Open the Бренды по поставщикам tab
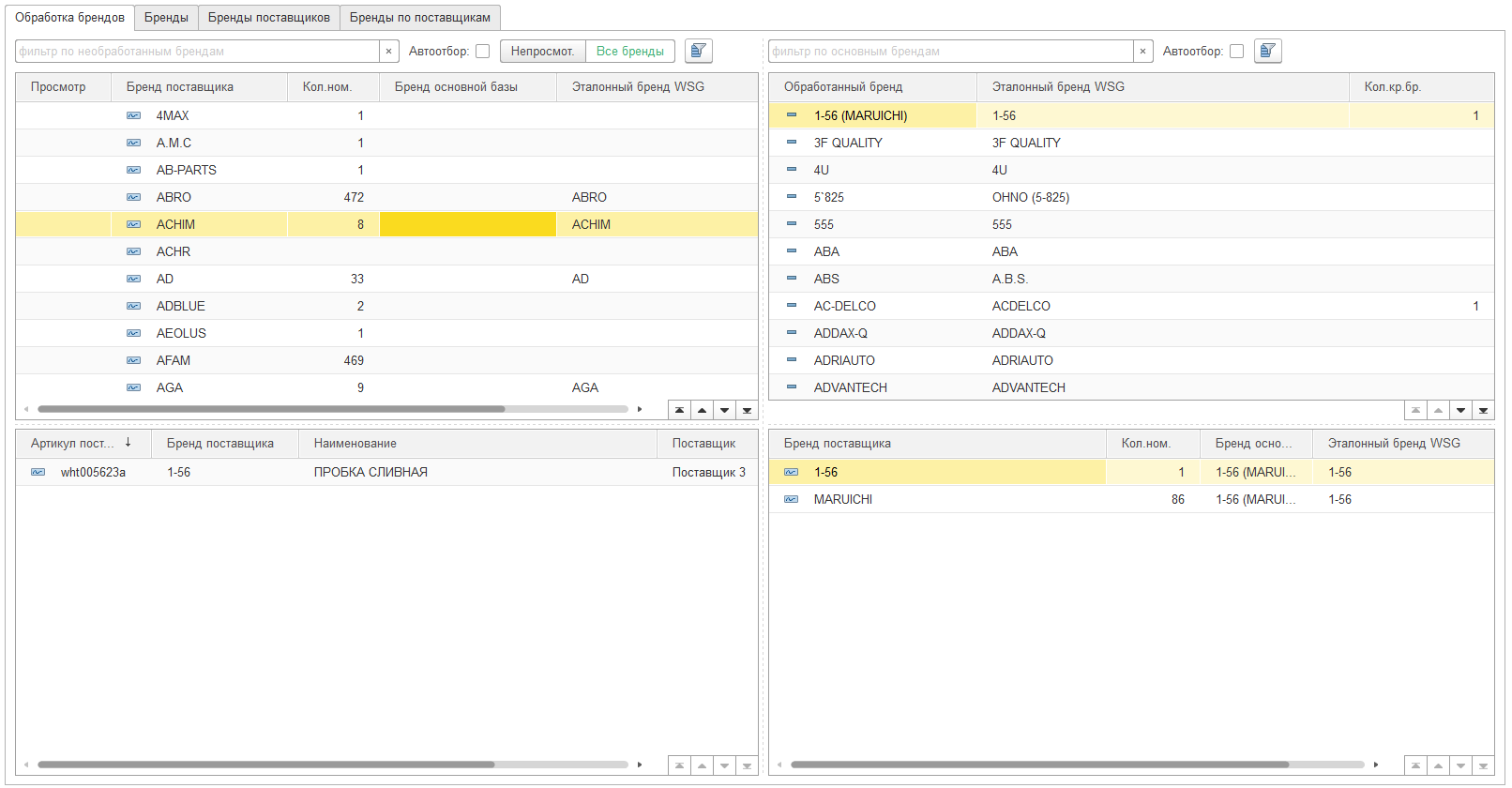Screen dimensions: 1512x788 (420, 18)
